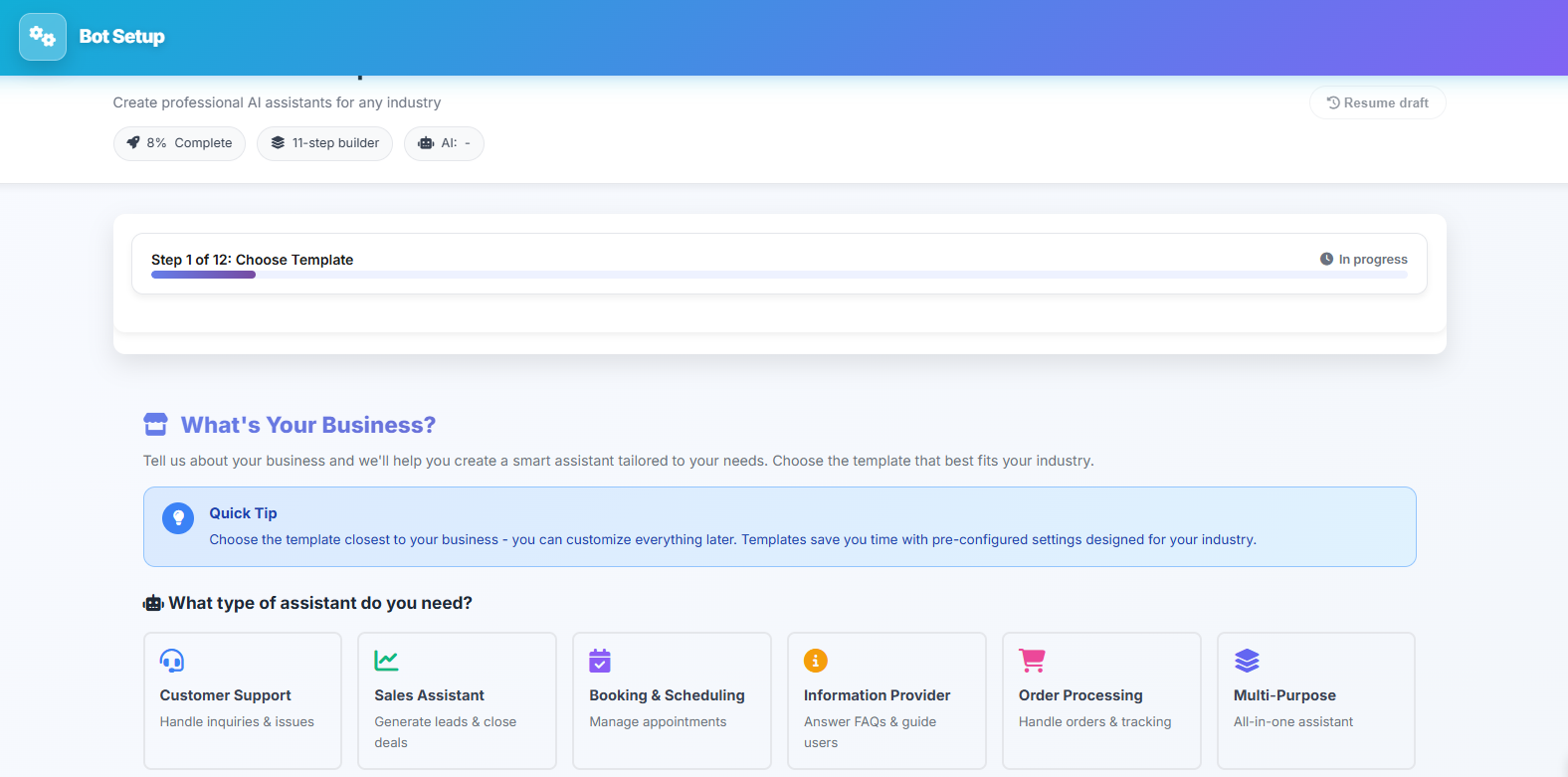
Task: Click the Bot Setup gears logo icon
Action: [x=43, y=37]
